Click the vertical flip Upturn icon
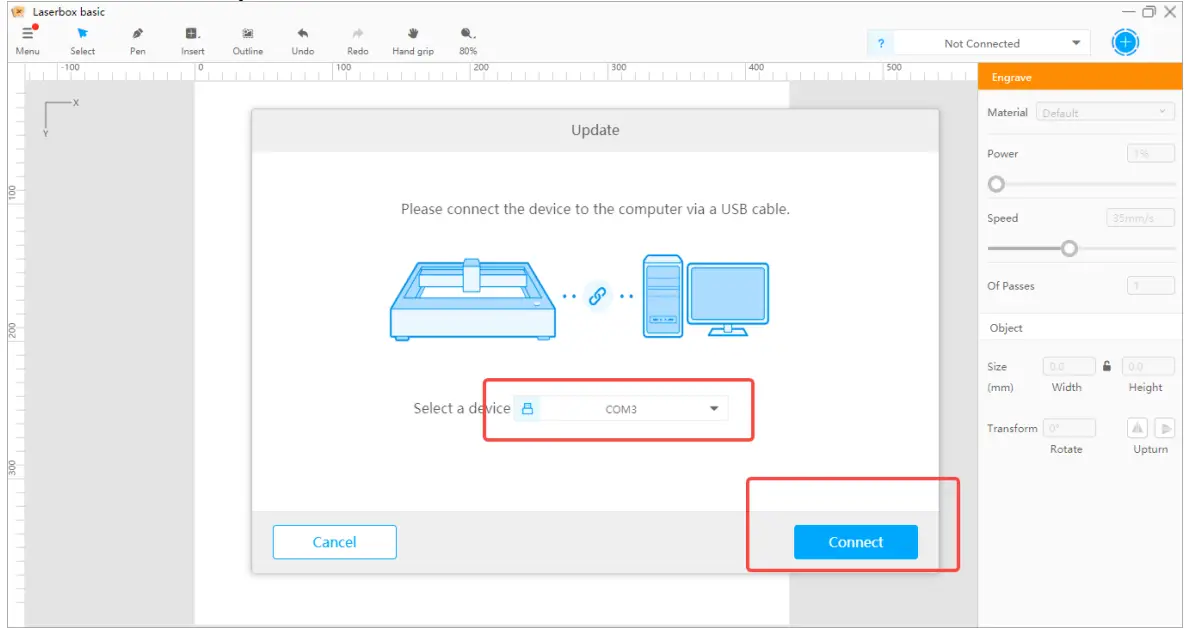The height and width of the screenshot is (631, 1191). pos(1165,428)
